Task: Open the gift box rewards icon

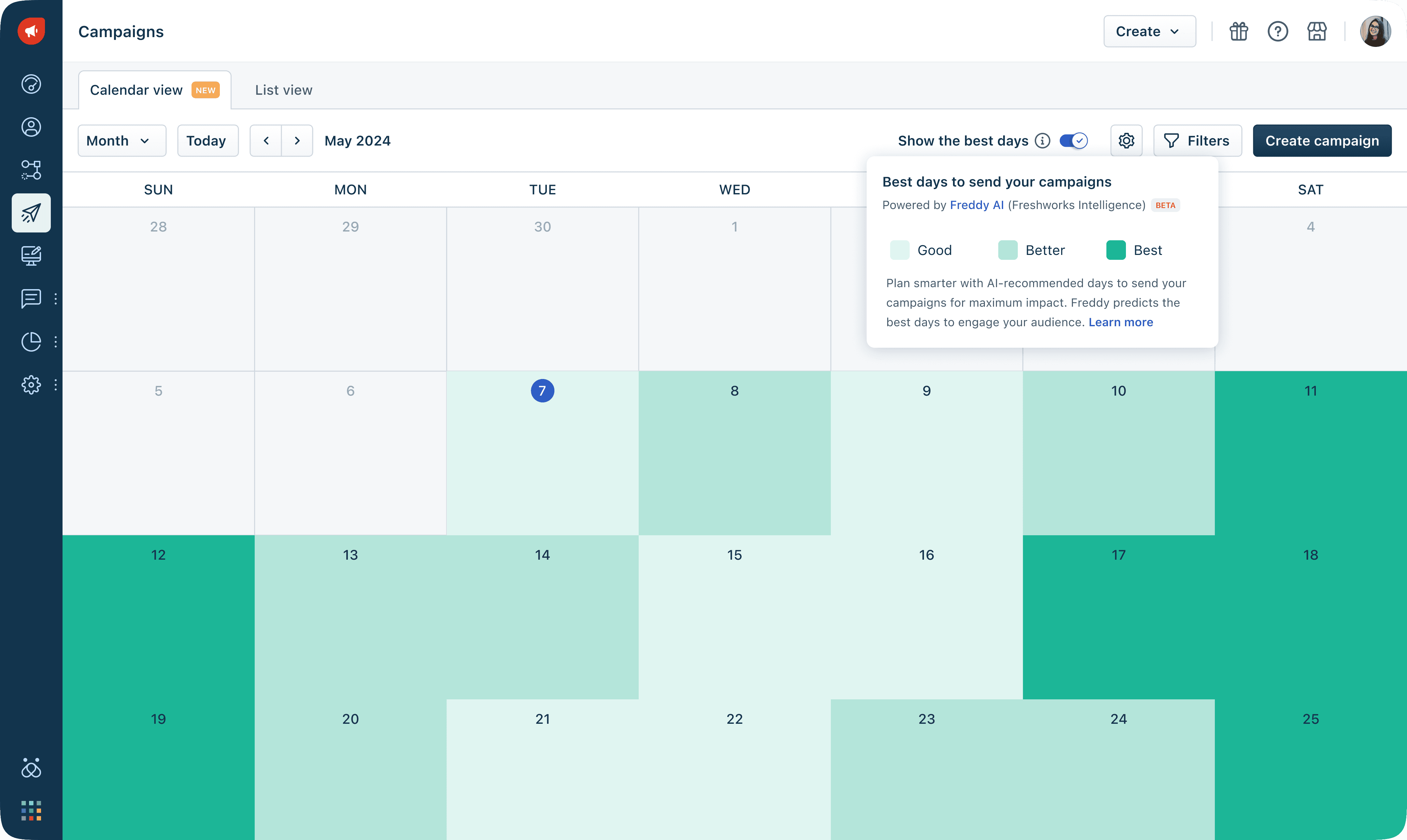Action: pos(1238,31)
